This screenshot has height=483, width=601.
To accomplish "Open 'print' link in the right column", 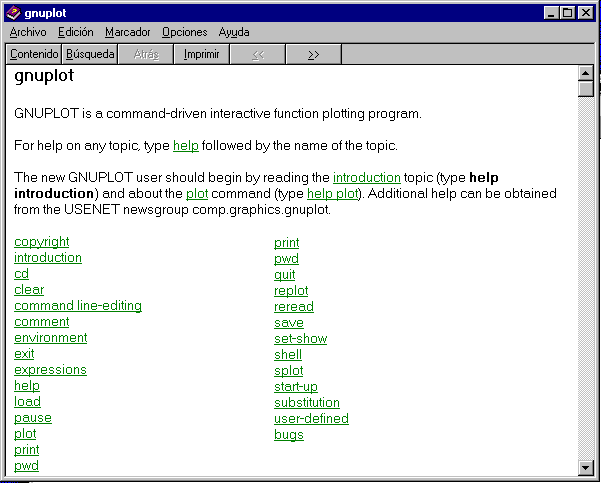I will click(x=287, y=243).
